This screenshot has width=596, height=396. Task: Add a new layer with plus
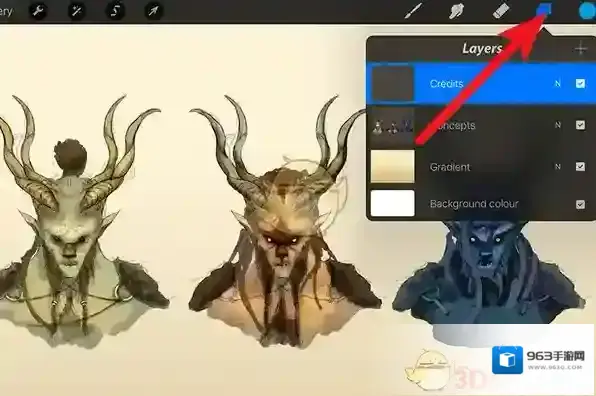point(580,49)
